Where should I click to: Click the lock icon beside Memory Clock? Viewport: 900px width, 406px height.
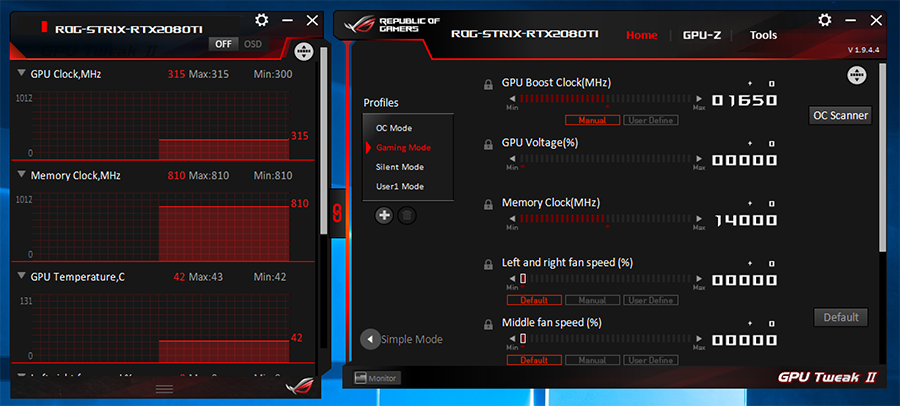(x=488, y=204)
